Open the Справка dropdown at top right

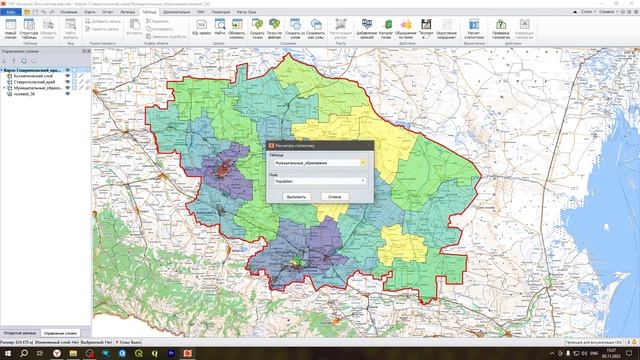point(608,12)
